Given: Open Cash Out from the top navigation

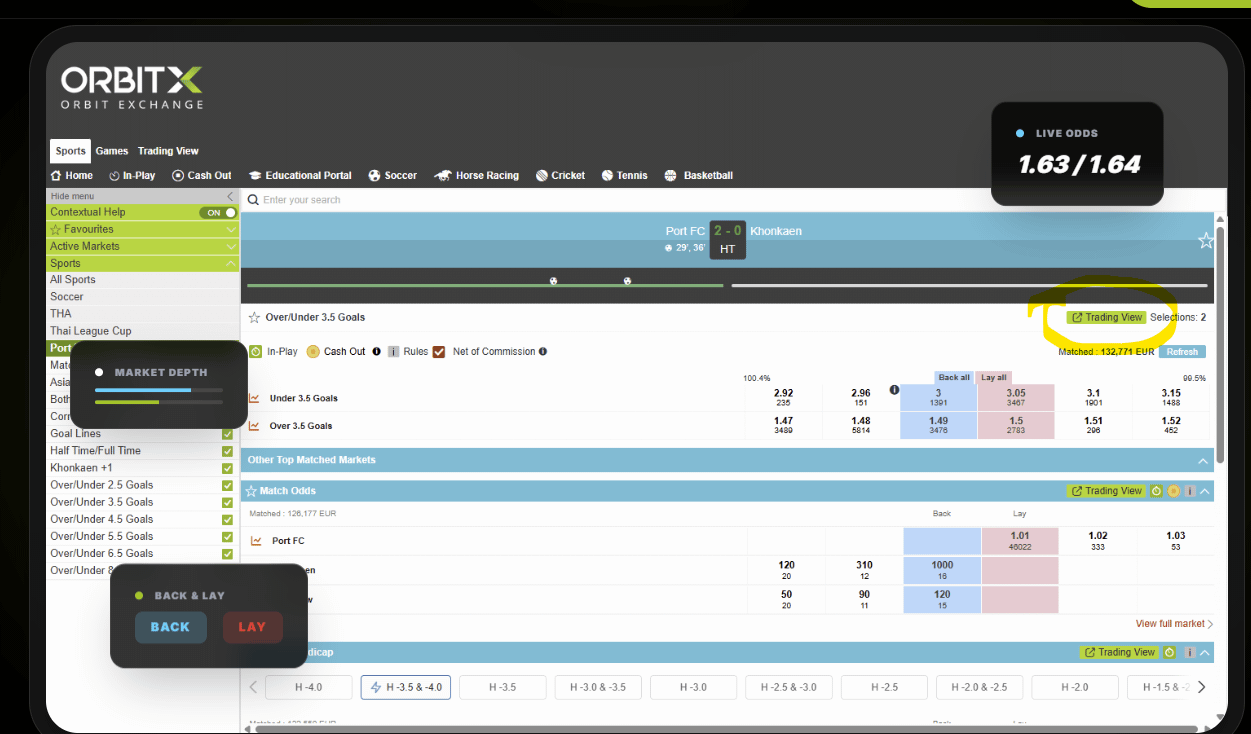Looking at the screenshot, I should (x=202, y=175).
